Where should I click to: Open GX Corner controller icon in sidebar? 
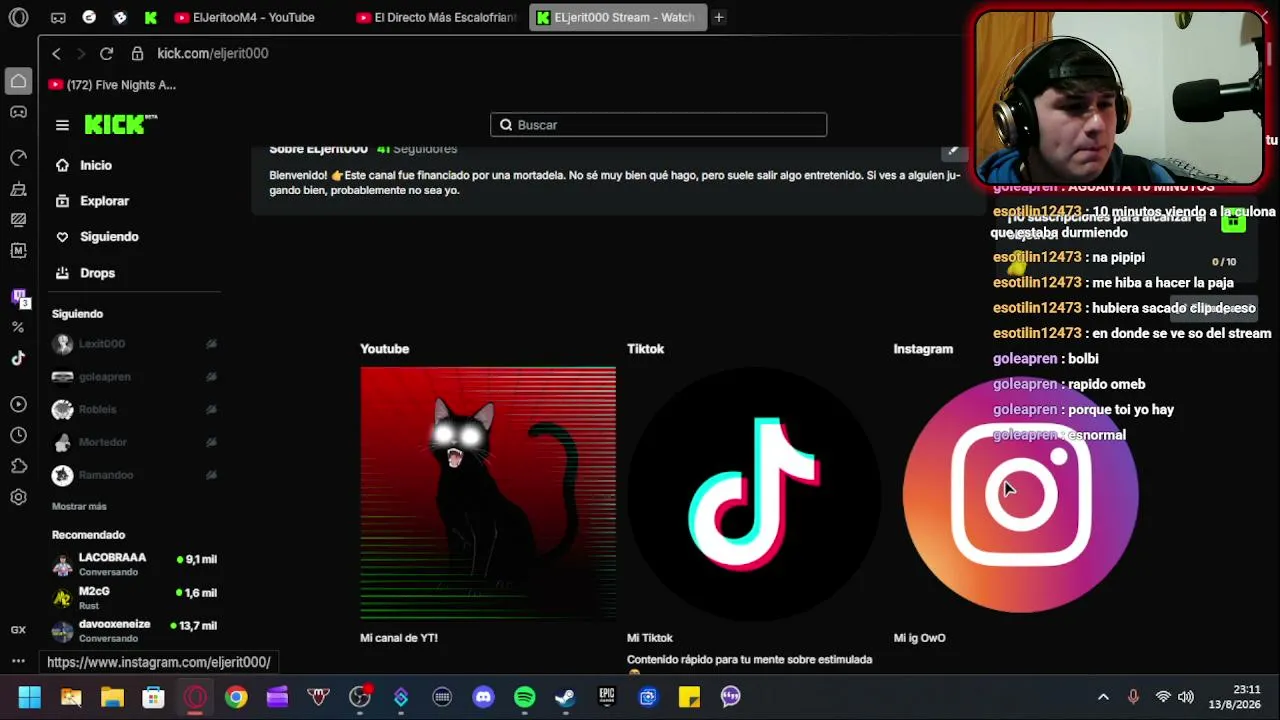click(x=18, y=112)
